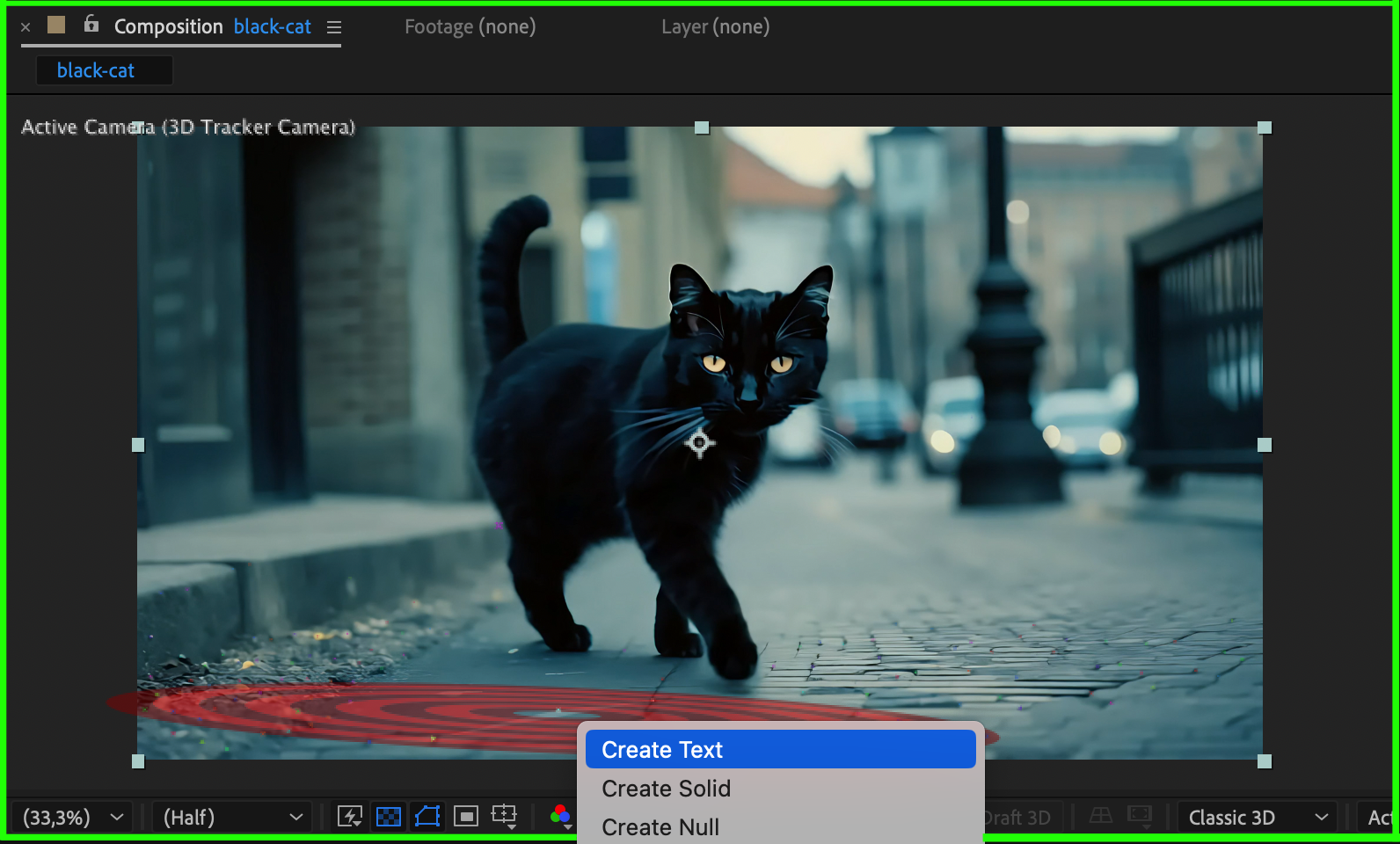Open the resolution dropdown set to Half

tap(232, 818)
